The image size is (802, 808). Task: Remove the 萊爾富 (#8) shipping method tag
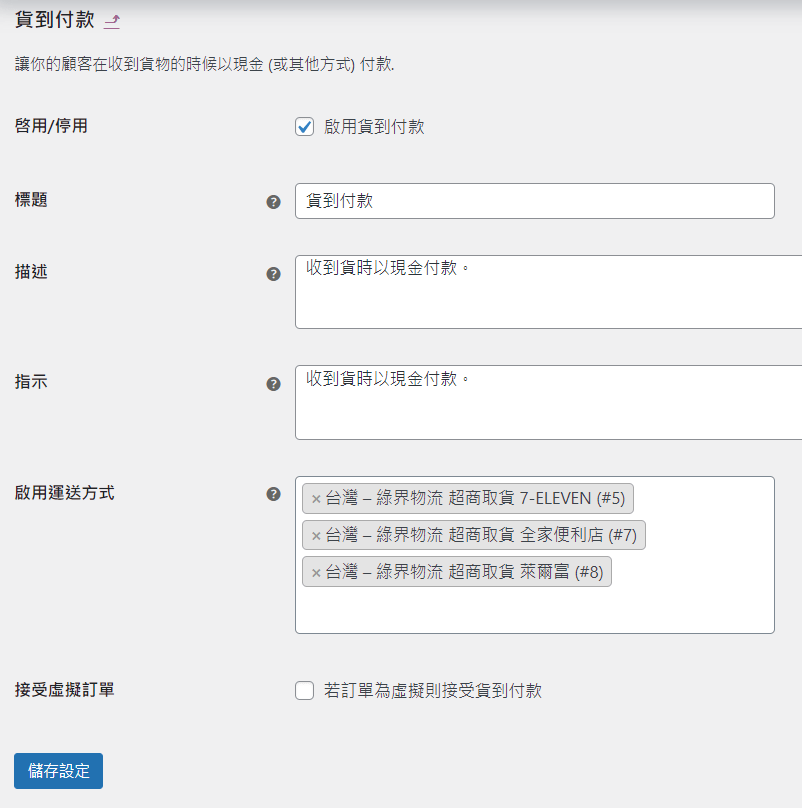(x=316, y=573)
